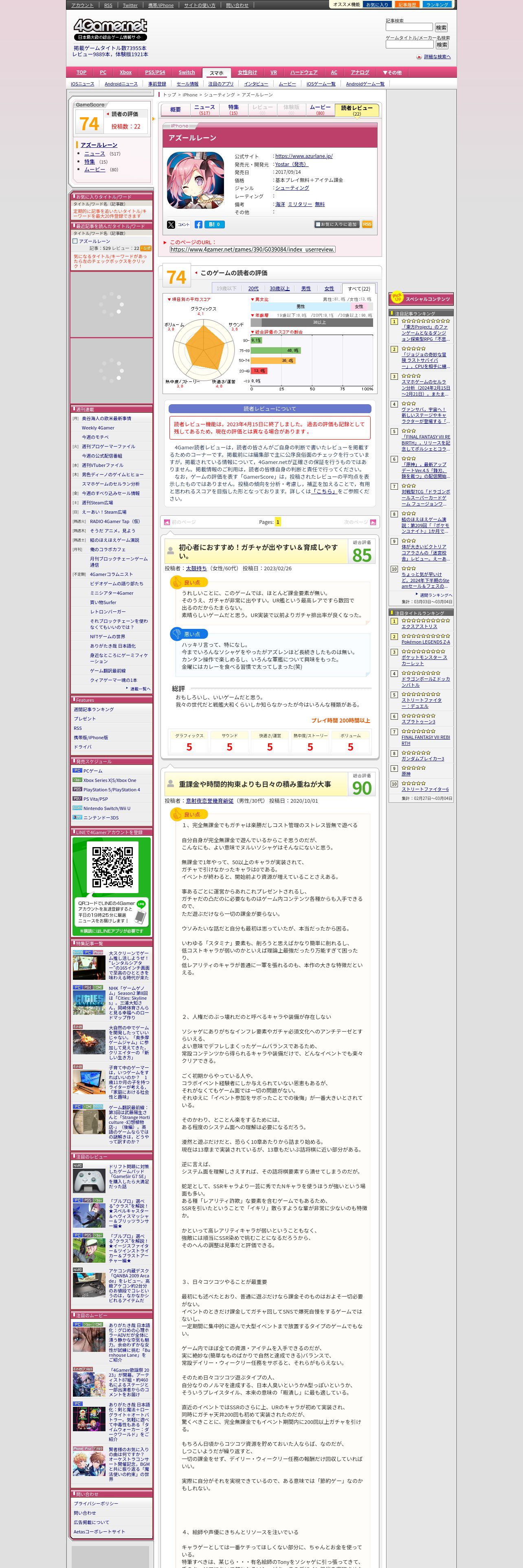Open ハードウェア navigation item
This screenshot has height=1568, width=523.
(304, 72)
